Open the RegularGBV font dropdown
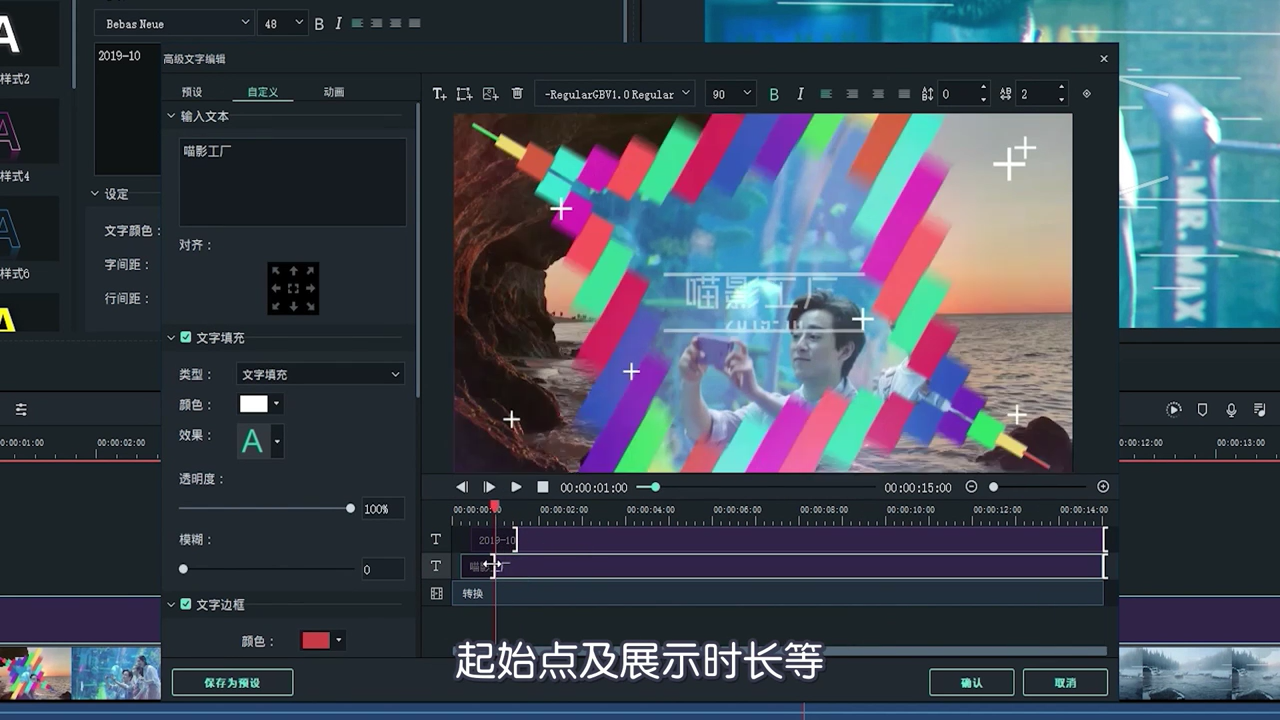Image resolution: width=1280 pixels, height=720 pixels. (x=615, y=93)
